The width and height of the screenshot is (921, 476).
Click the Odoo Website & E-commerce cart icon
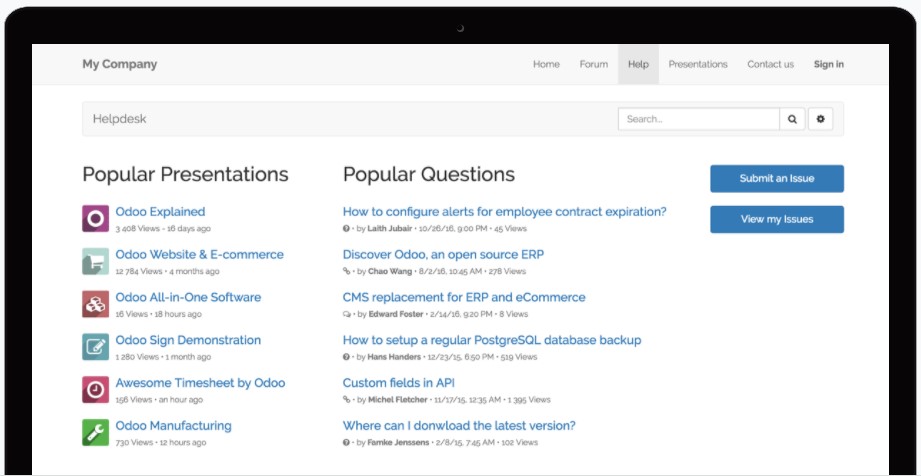(95, 262)
